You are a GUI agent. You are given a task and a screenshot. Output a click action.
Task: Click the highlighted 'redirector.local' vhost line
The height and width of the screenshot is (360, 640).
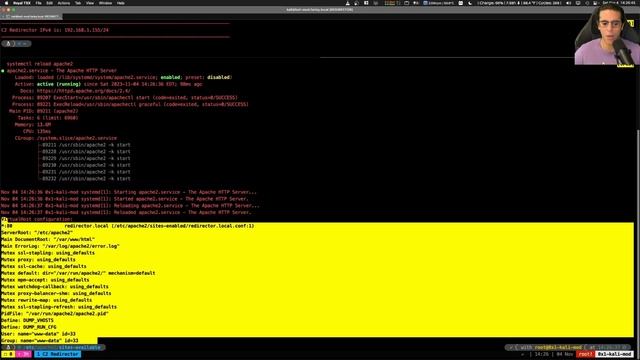tap(127, 226)
